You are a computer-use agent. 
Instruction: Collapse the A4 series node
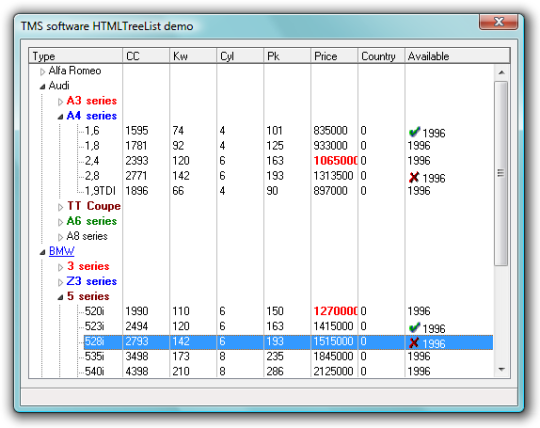60,117
